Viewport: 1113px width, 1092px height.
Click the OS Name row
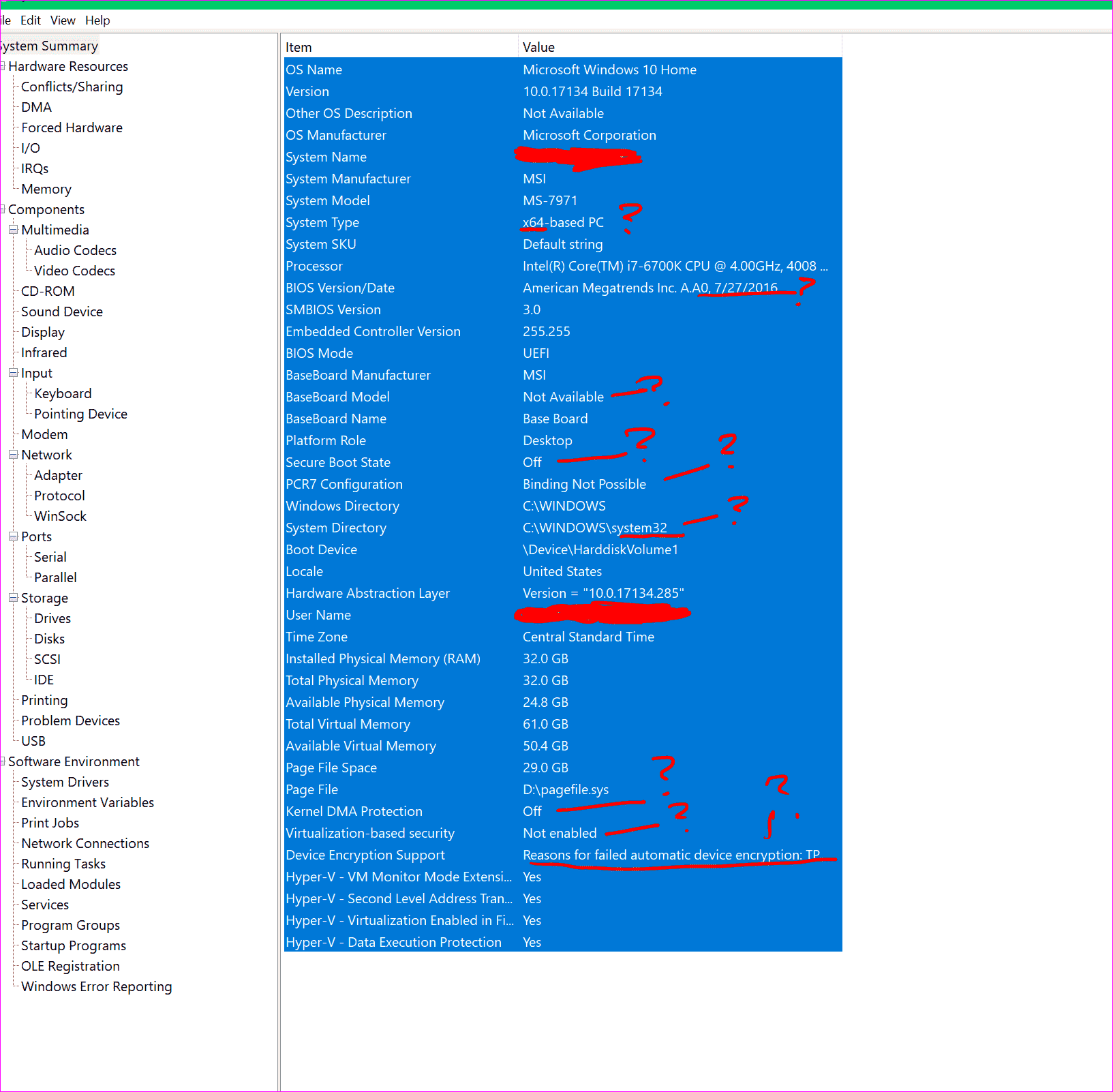point(563,70)
